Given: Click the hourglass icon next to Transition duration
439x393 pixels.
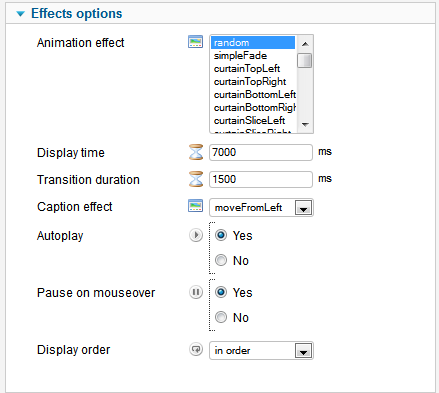Looking at the screenshot, I should tap(196, 179).
